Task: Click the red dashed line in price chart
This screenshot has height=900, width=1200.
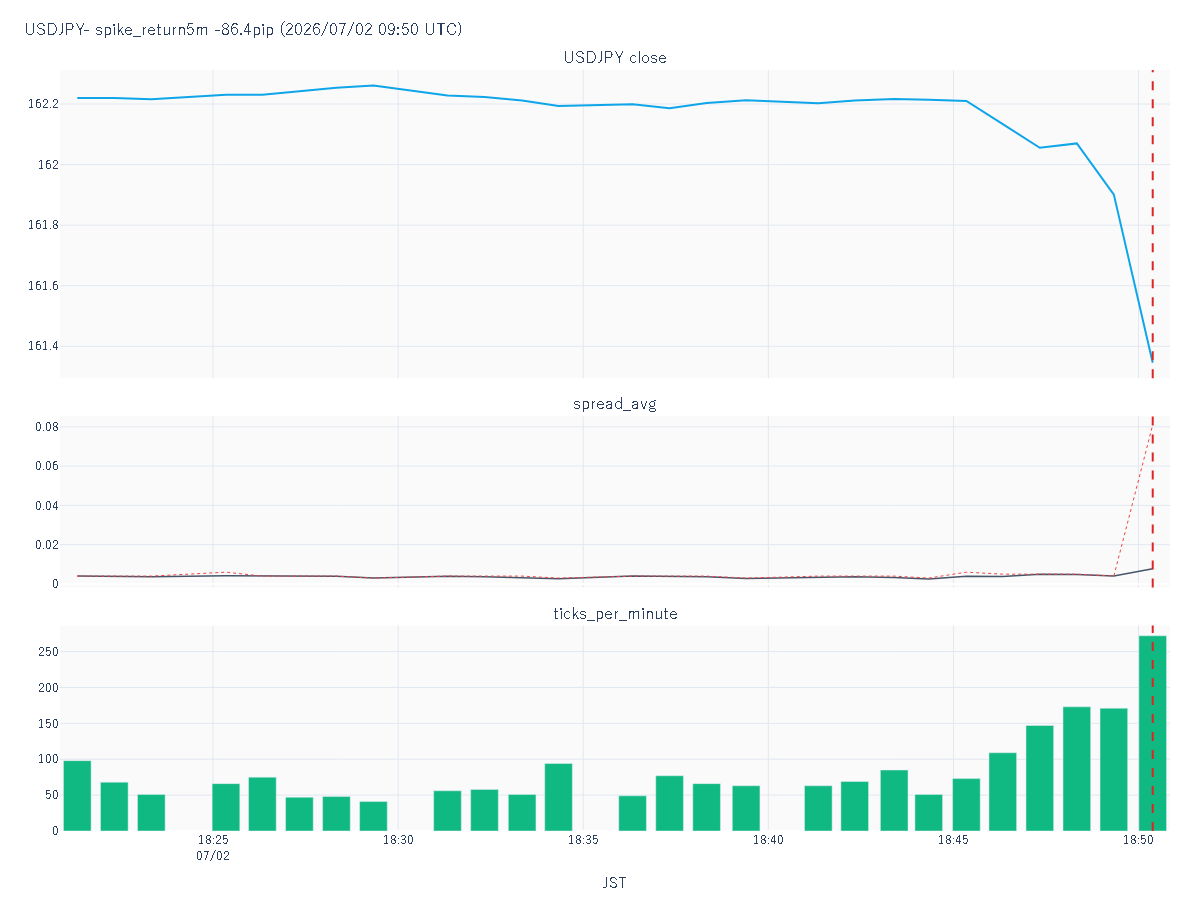Action: coord(1152,224)
